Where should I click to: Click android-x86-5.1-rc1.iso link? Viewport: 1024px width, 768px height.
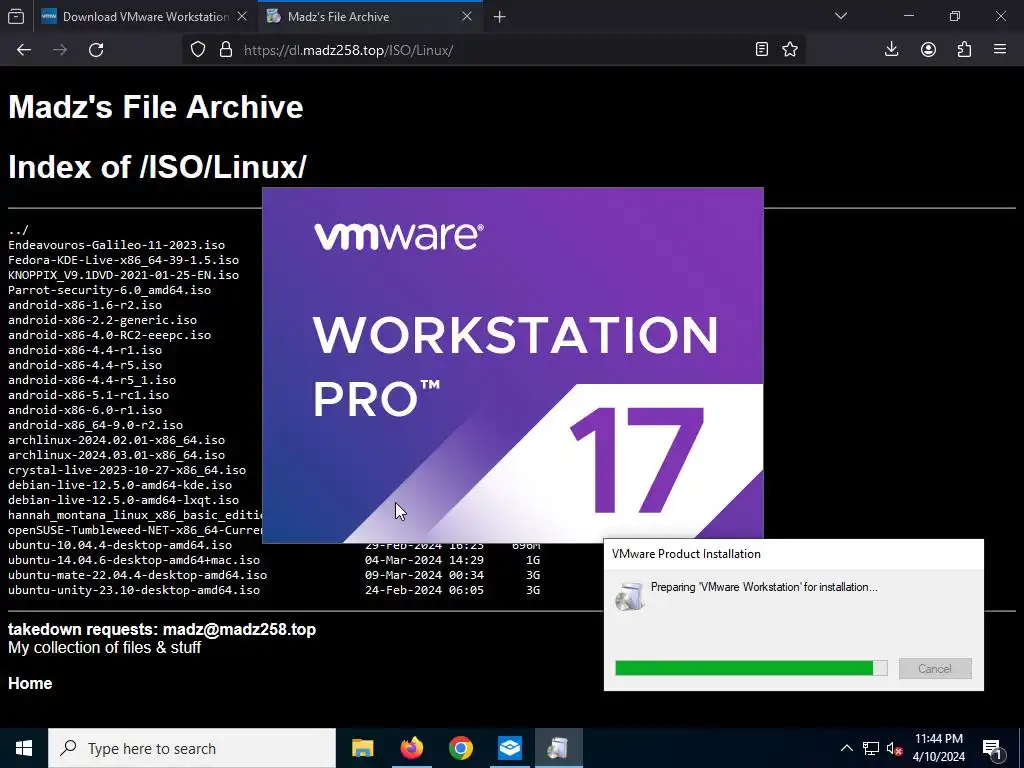click(88, 395)
